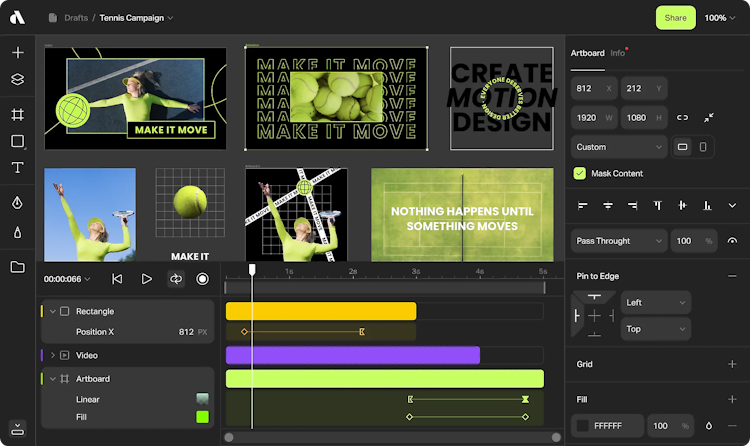
Task: Align vertical centers icon
Action: coord(683,206)
